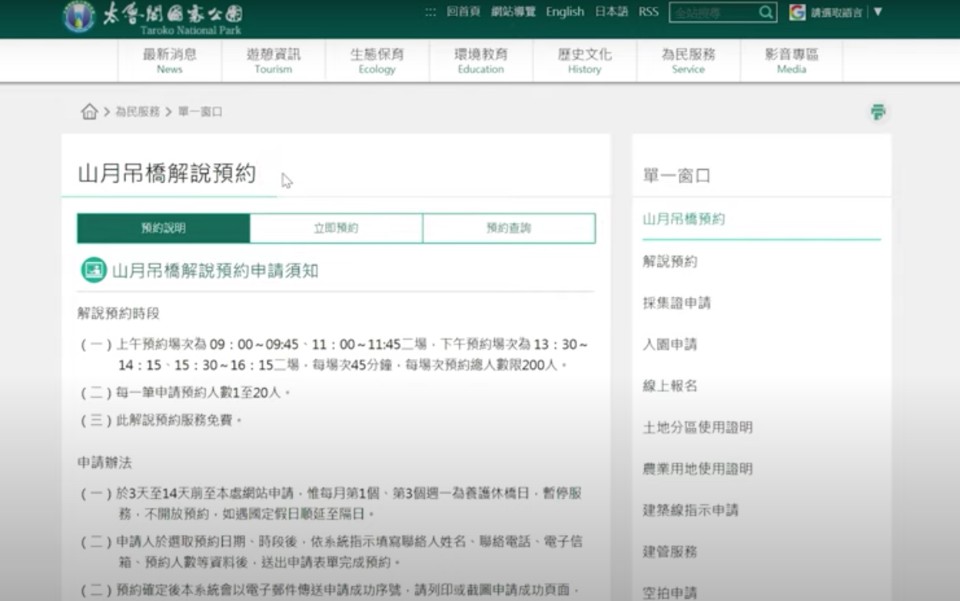
Task: Click the search magnifier icon
Action: click(765, 12)
